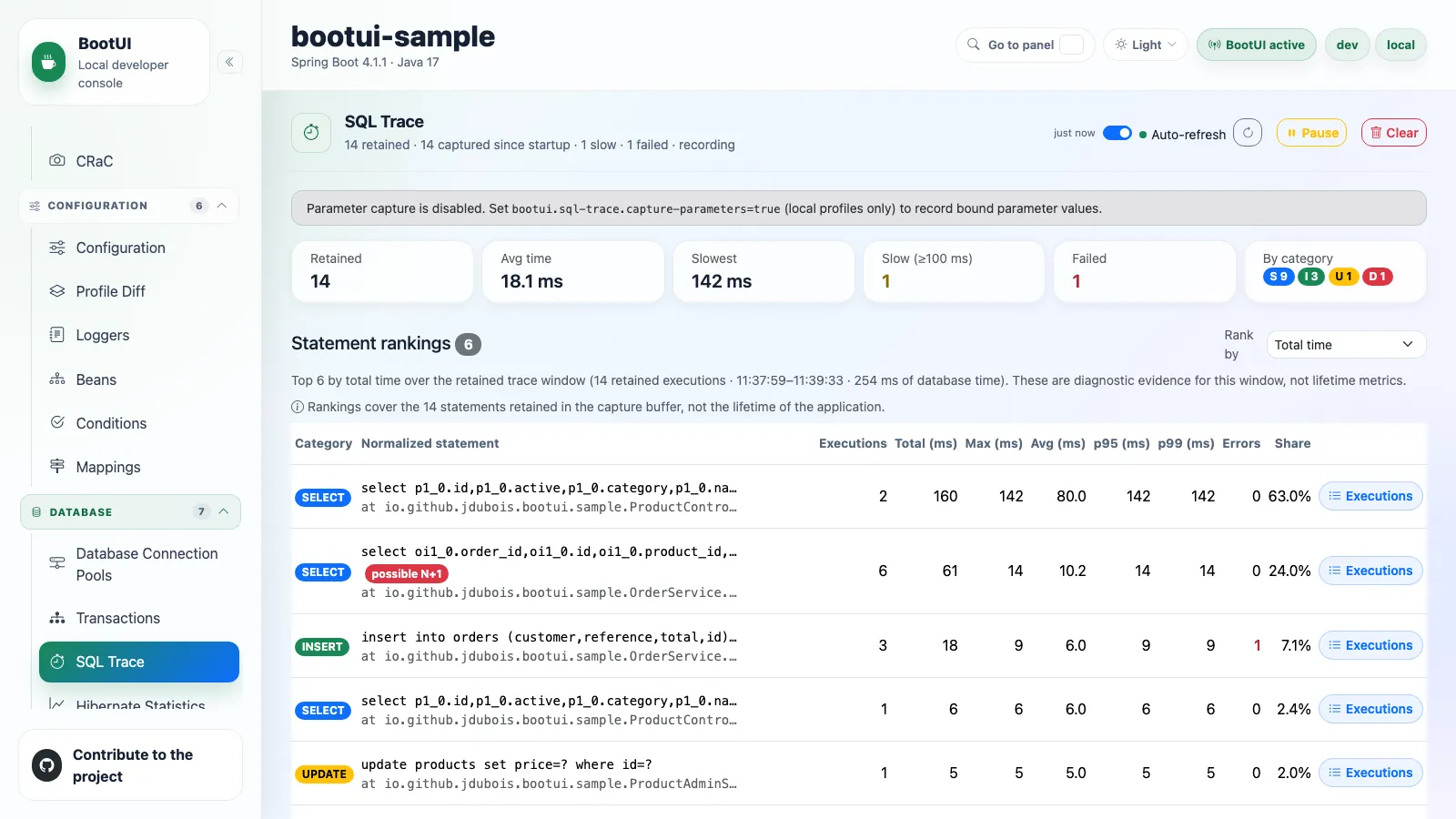Collapse the sidebar with the double-chevron button

point(229,62)
